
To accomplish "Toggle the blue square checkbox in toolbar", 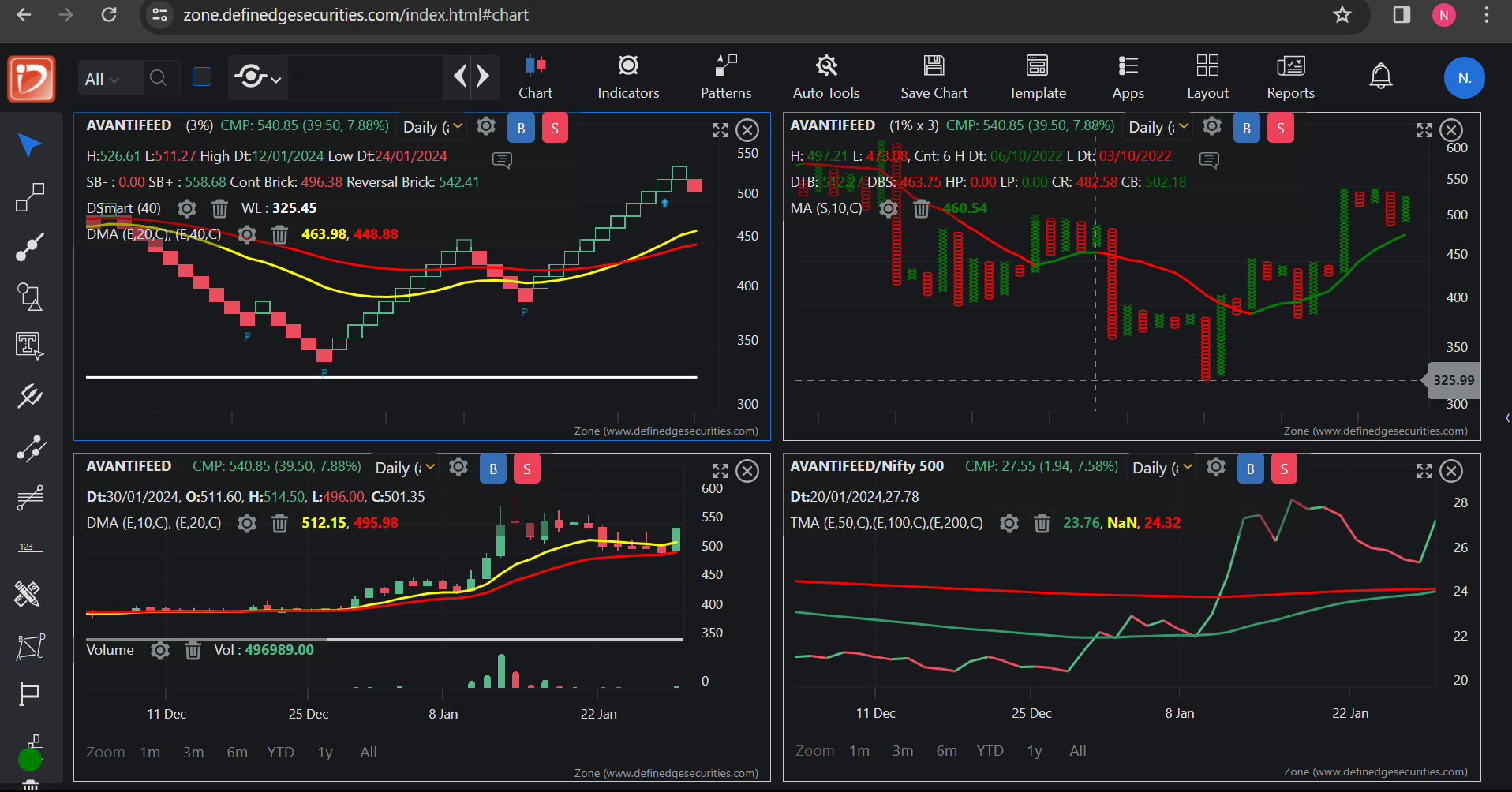I will tap(202, 77).
